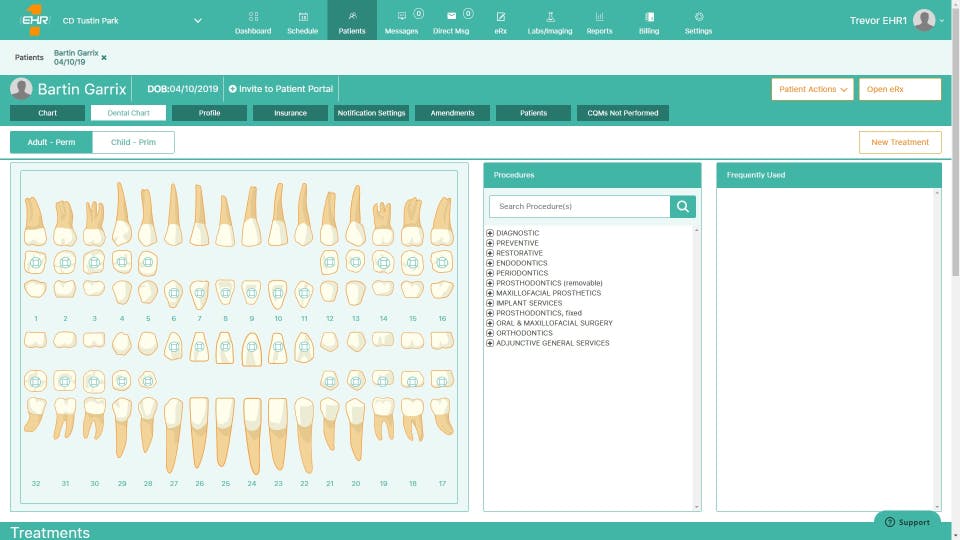Open the Labs/Imaging icon
Screen dimensions: 960x540
[x=550, y=17]
